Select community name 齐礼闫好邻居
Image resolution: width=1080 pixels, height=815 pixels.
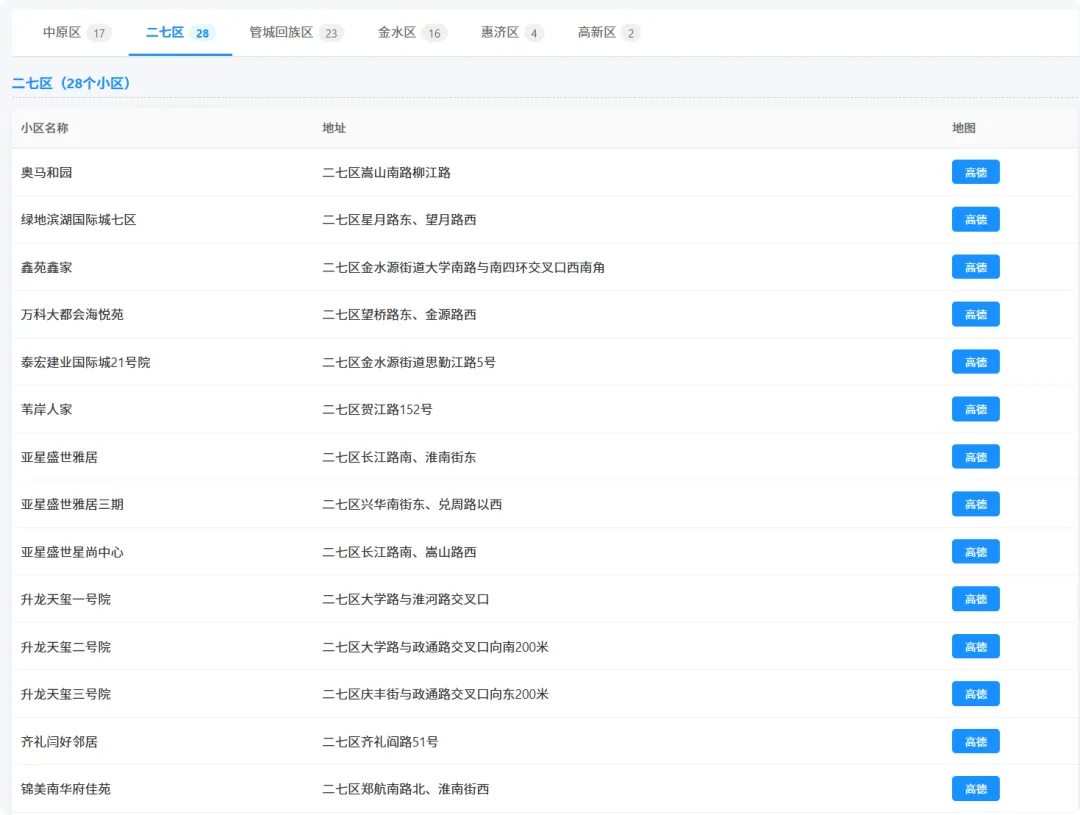pyautogui.click(x=59, y=741)
